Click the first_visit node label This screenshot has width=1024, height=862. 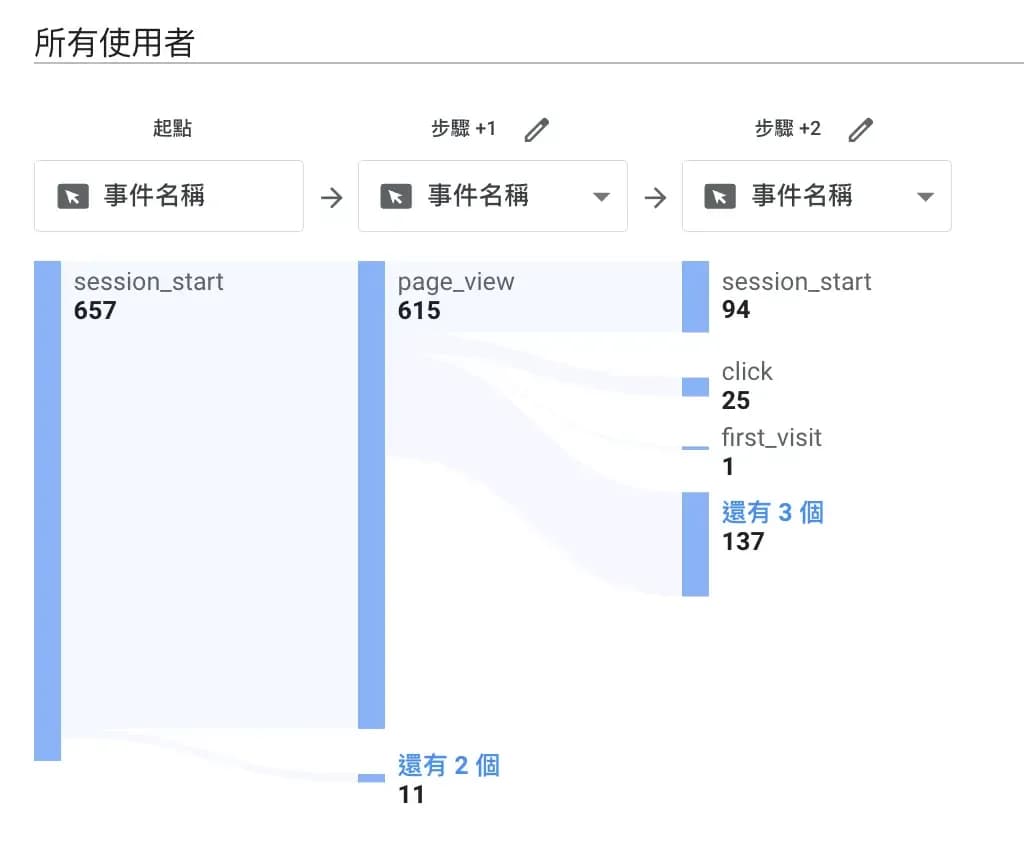pos(771,438)
